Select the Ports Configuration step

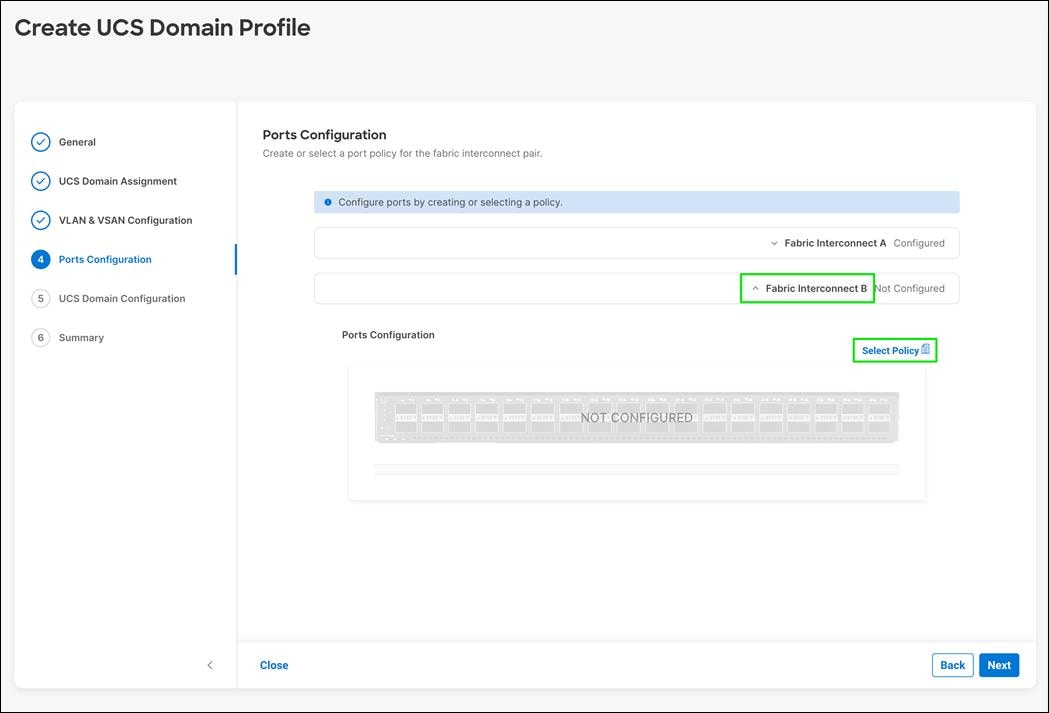101,259
